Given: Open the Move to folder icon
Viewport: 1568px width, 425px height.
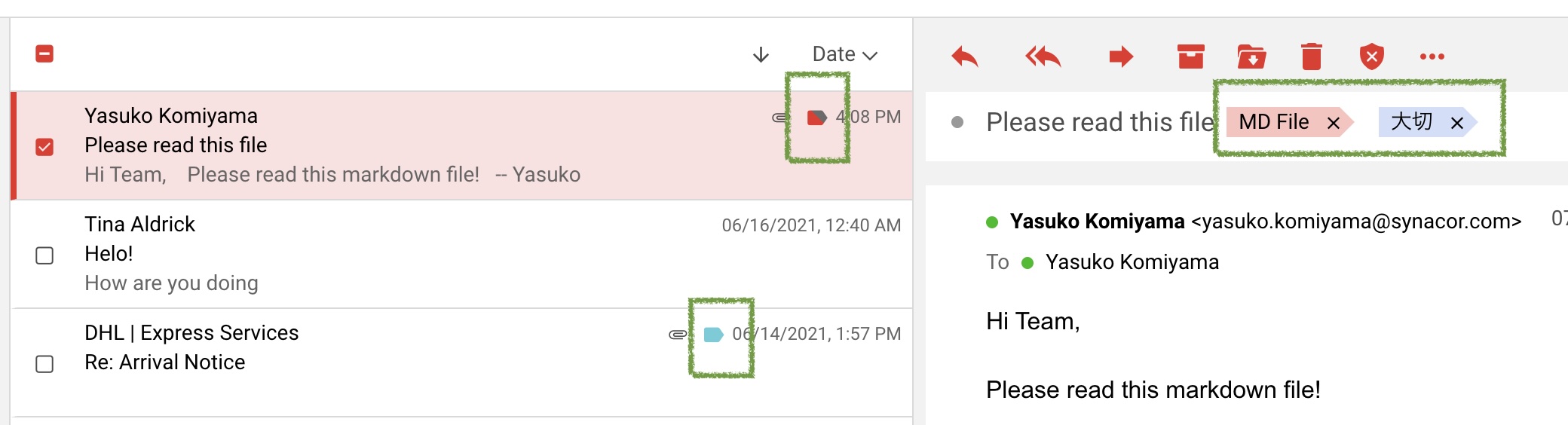Looking at the screenshot, I should [1251, 57].
